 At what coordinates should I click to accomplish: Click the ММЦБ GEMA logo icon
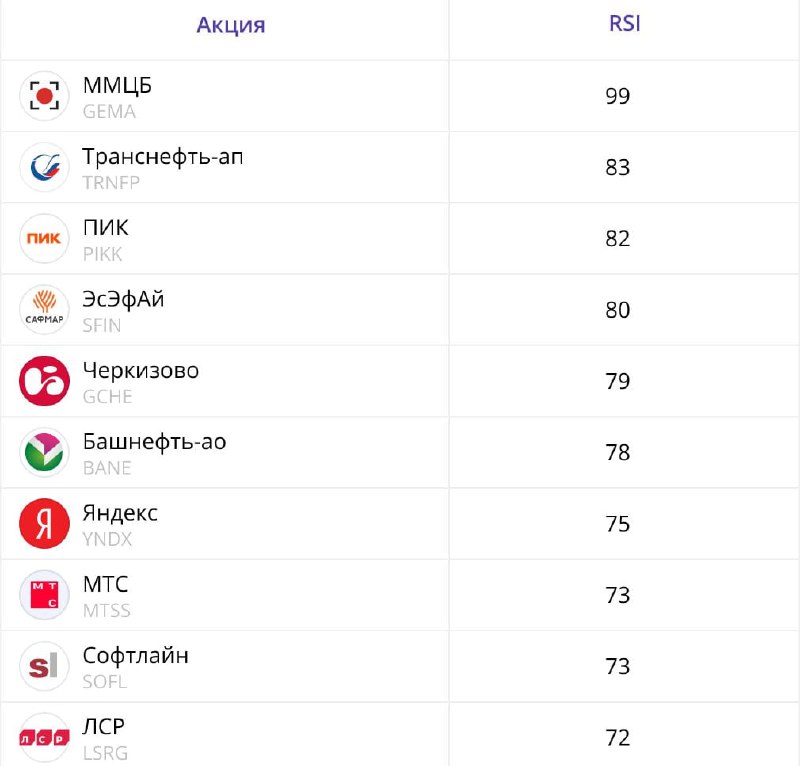point(44,96)
